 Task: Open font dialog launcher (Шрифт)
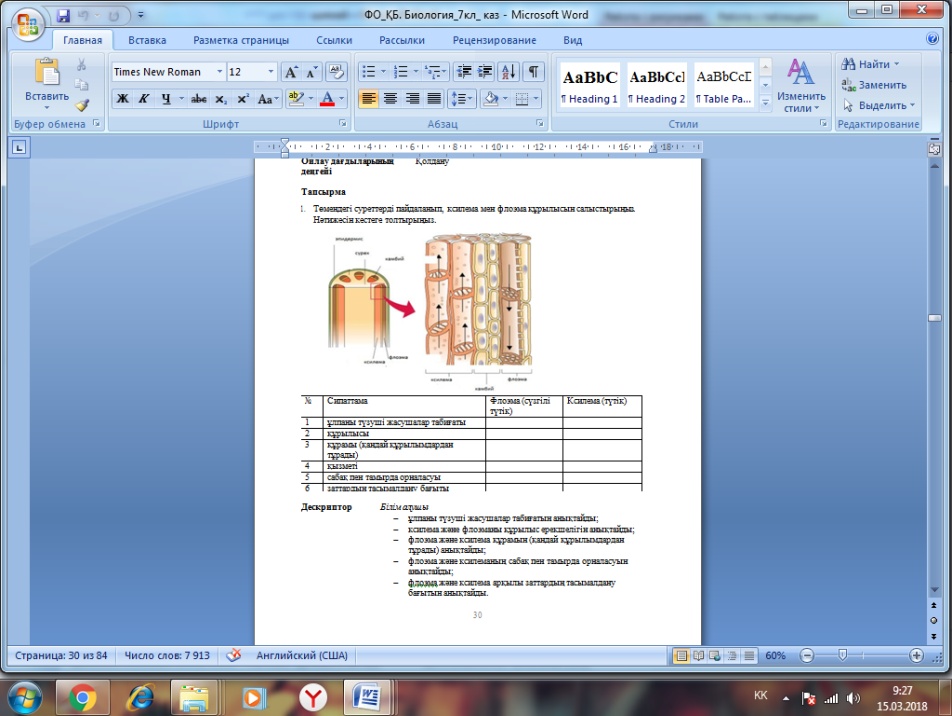[343, 123]
